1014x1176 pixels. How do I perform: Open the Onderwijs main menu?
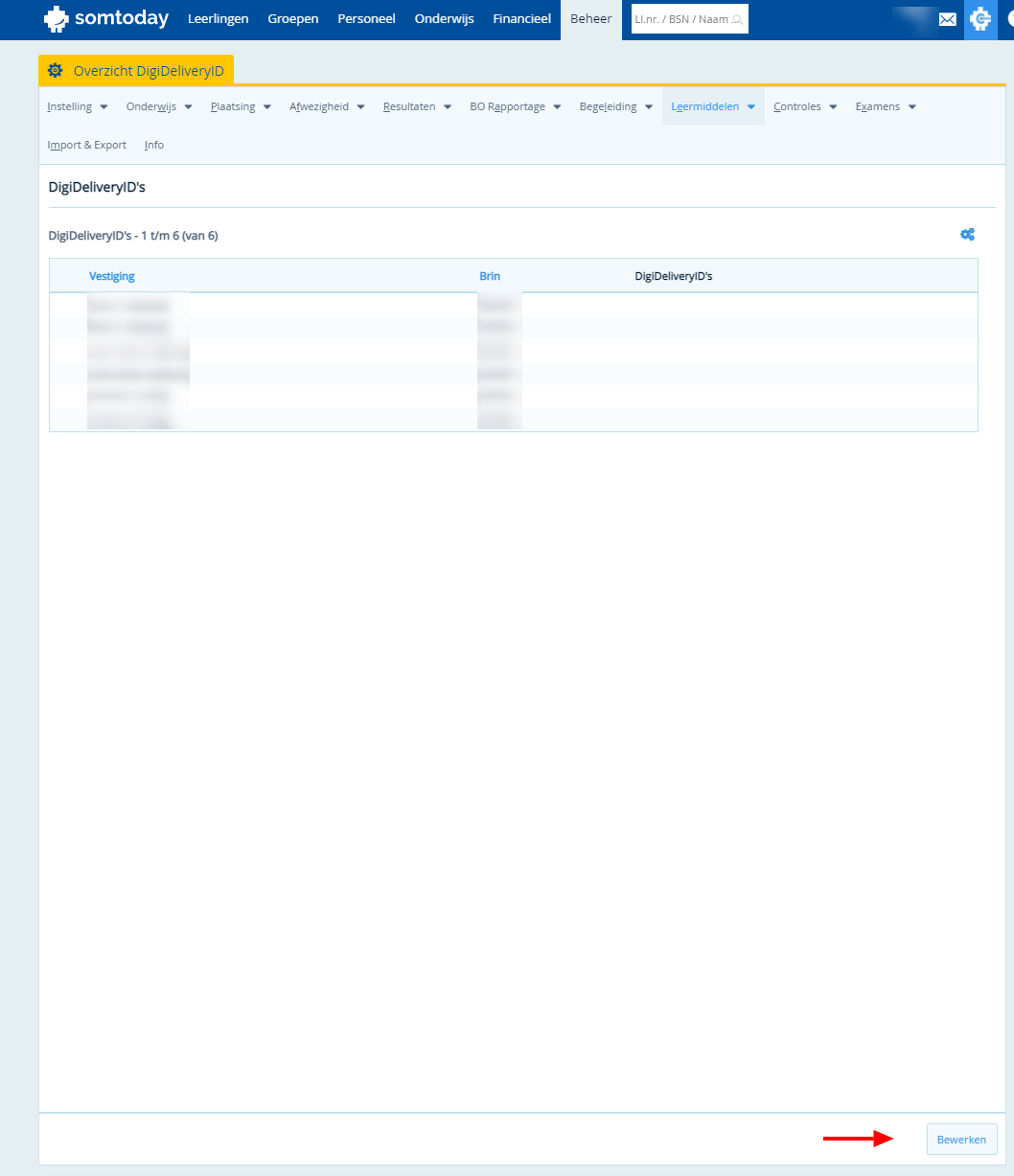click(x=444, y=19)
